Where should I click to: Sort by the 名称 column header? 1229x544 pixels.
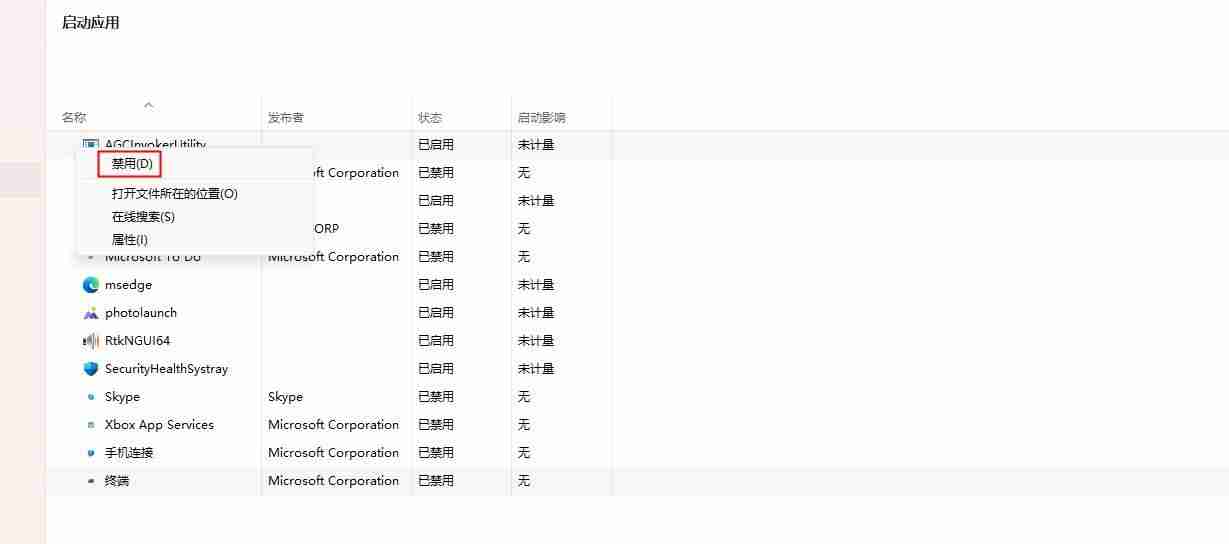[74, 118]
